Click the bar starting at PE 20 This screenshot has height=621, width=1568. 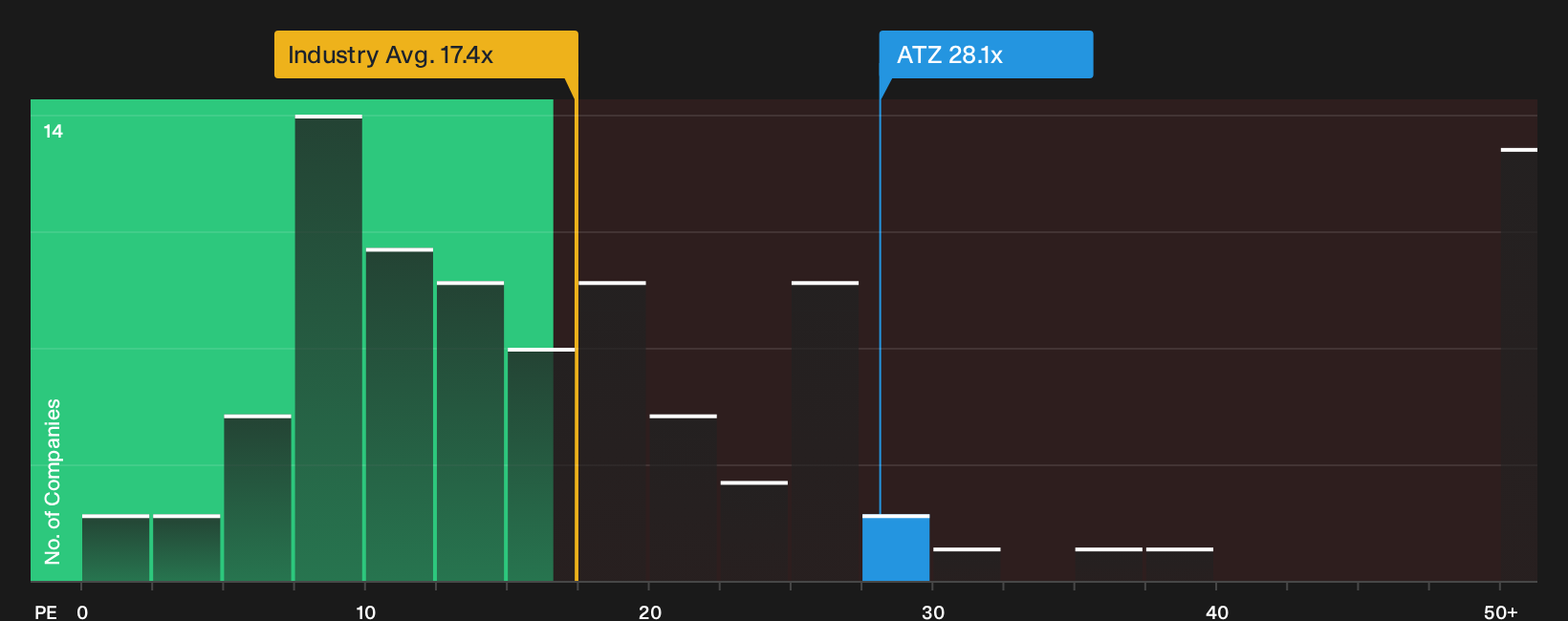[x=684, y=499]
